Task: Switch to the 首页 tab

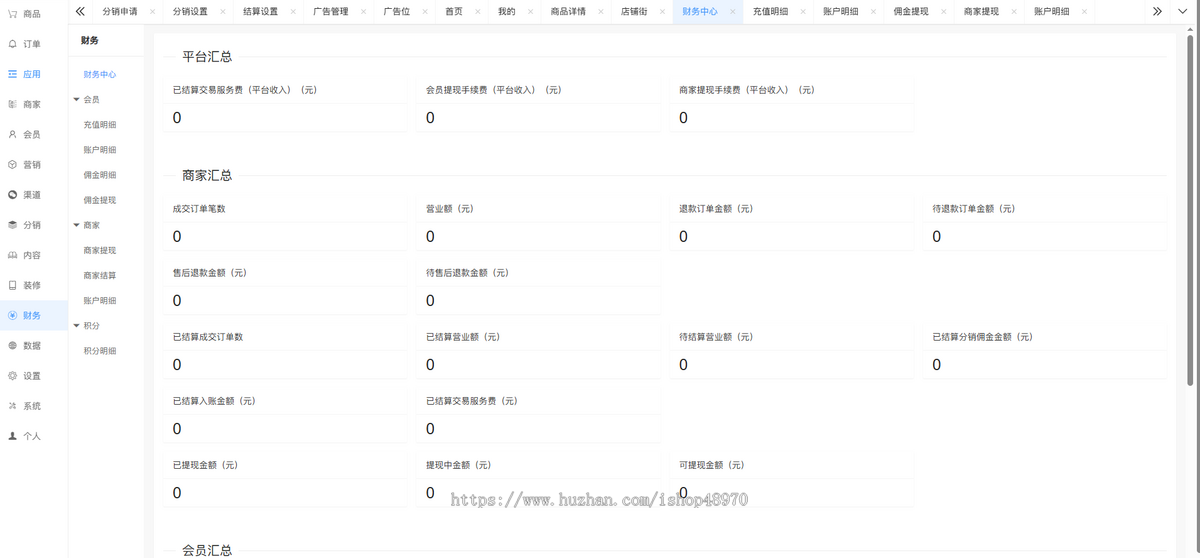Action: (x=454, y=12)
